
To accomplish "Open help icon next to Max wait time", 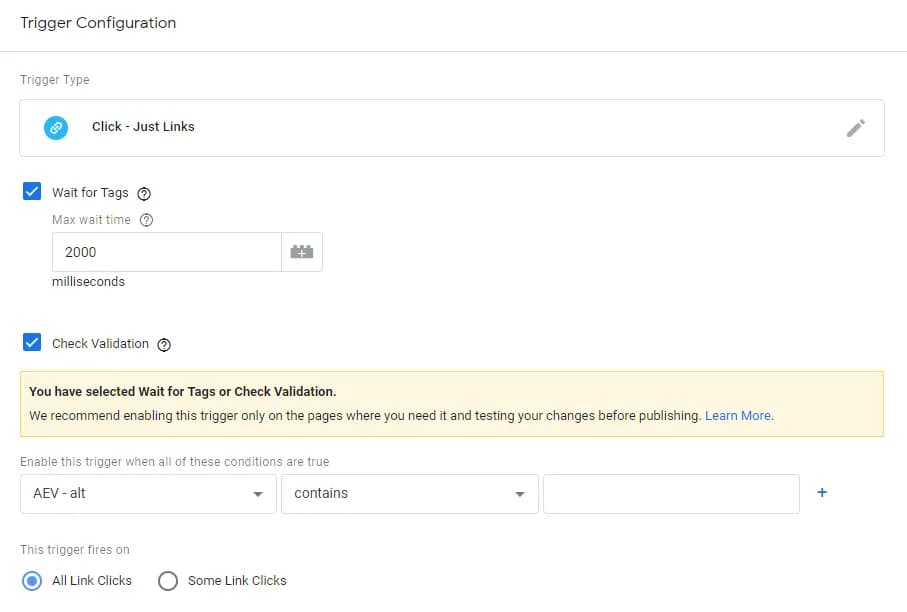I will point(147,220).
